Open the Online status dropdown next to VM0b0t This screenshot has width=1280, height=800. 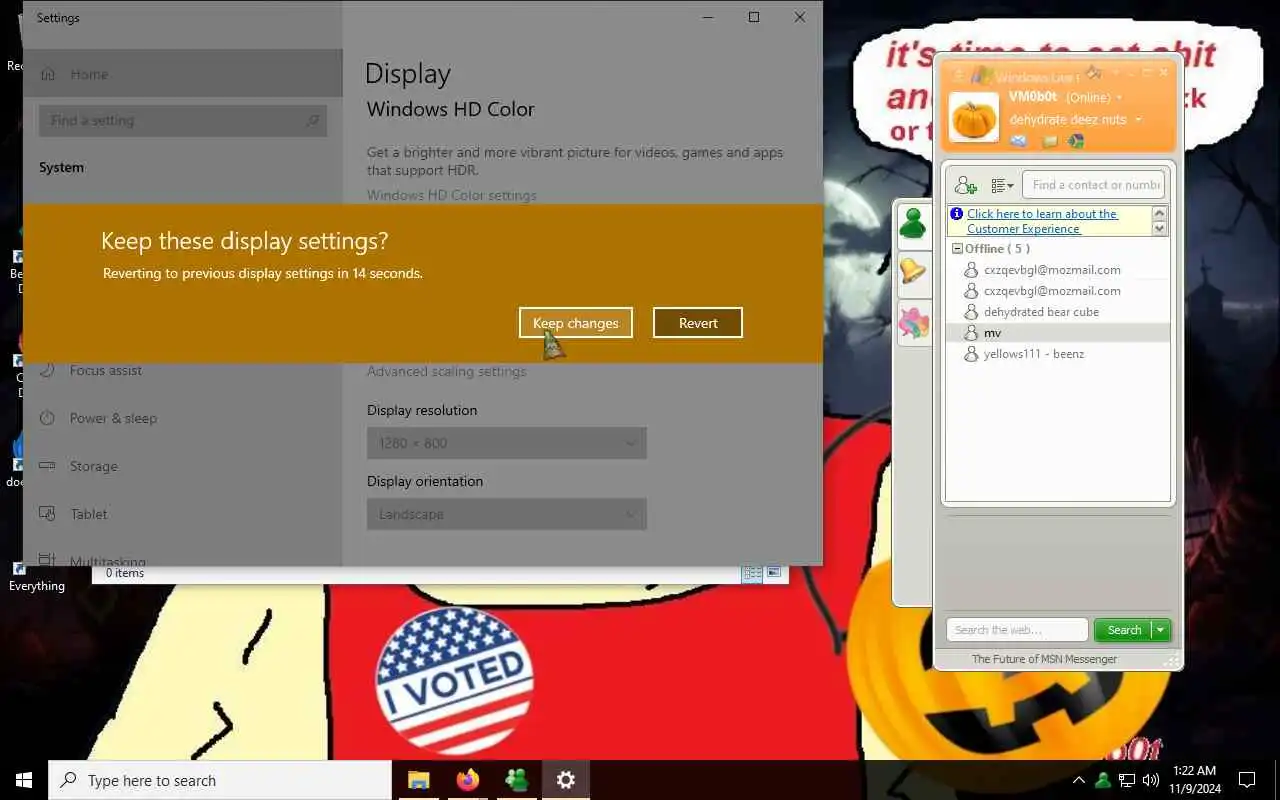point(1119,98)
